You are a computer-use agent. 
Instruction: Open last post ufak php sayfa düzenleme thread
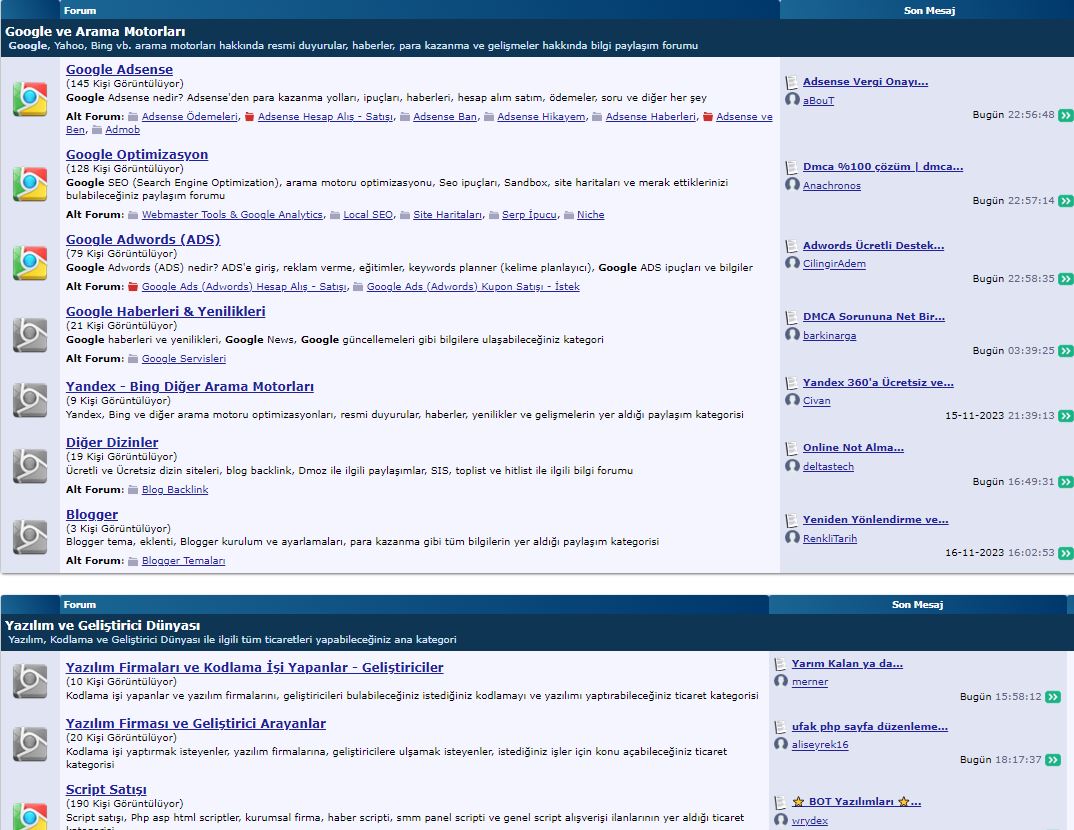click(870, 726)
